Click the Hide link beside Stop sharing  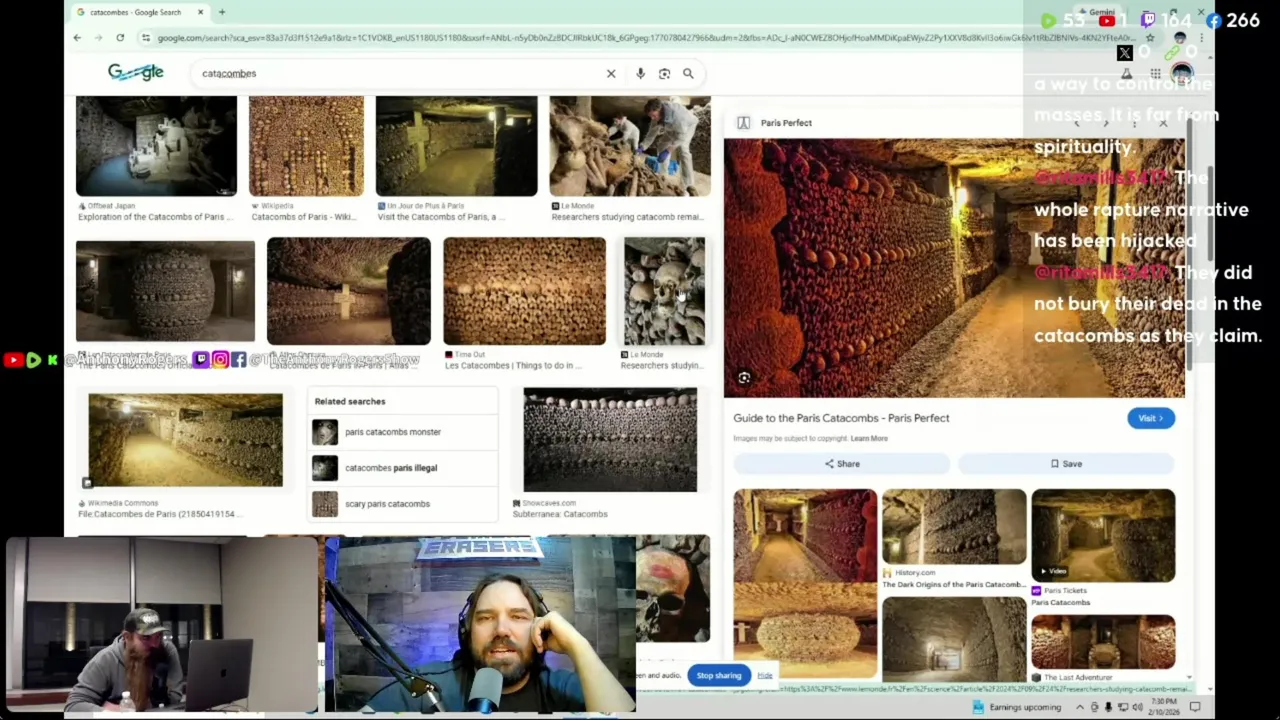pos(765,675)
